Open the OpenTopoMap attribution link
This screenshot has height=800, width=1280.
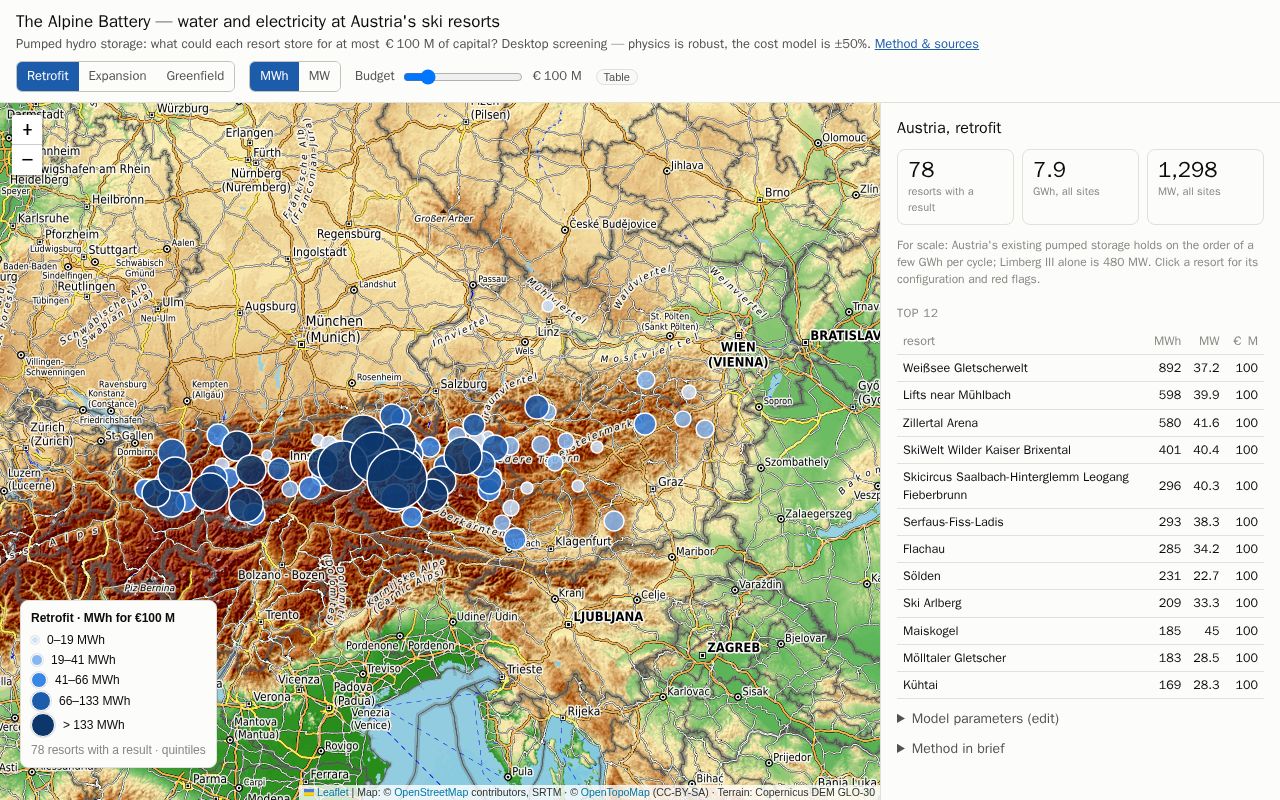point(615,792)
